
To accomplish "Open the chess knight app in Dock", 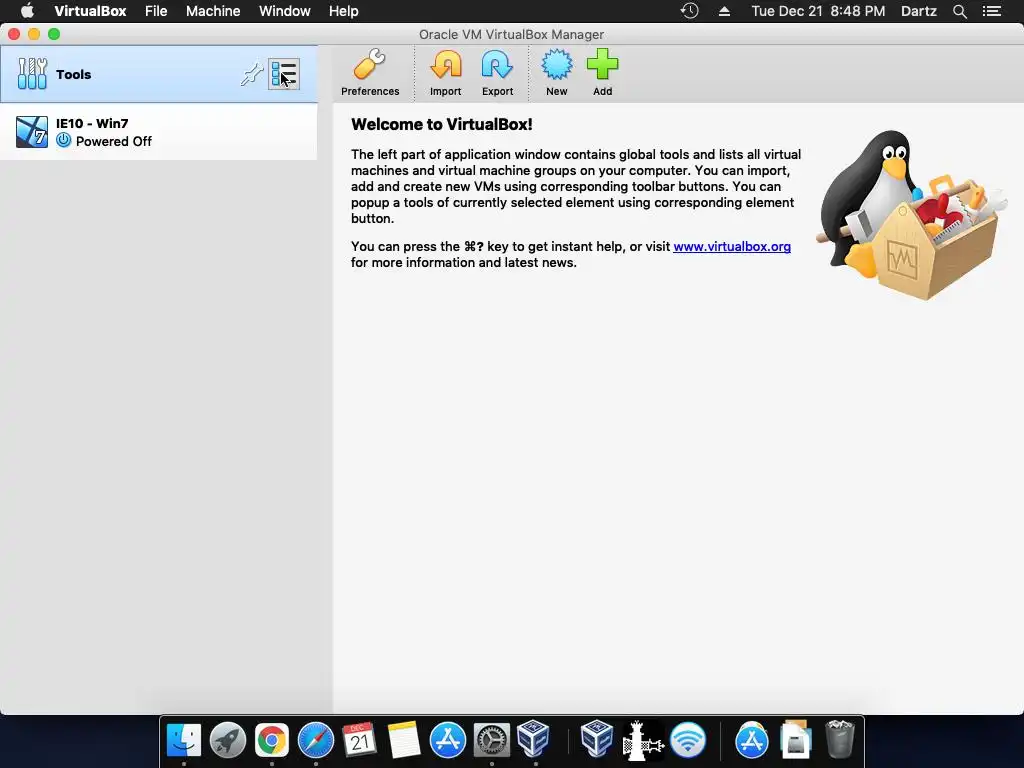I will (643, 740).
